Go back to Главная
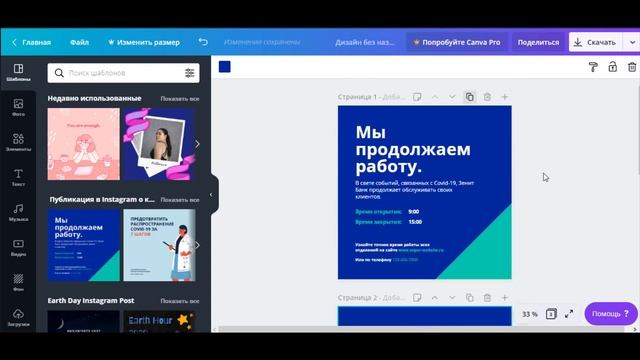 31,42
